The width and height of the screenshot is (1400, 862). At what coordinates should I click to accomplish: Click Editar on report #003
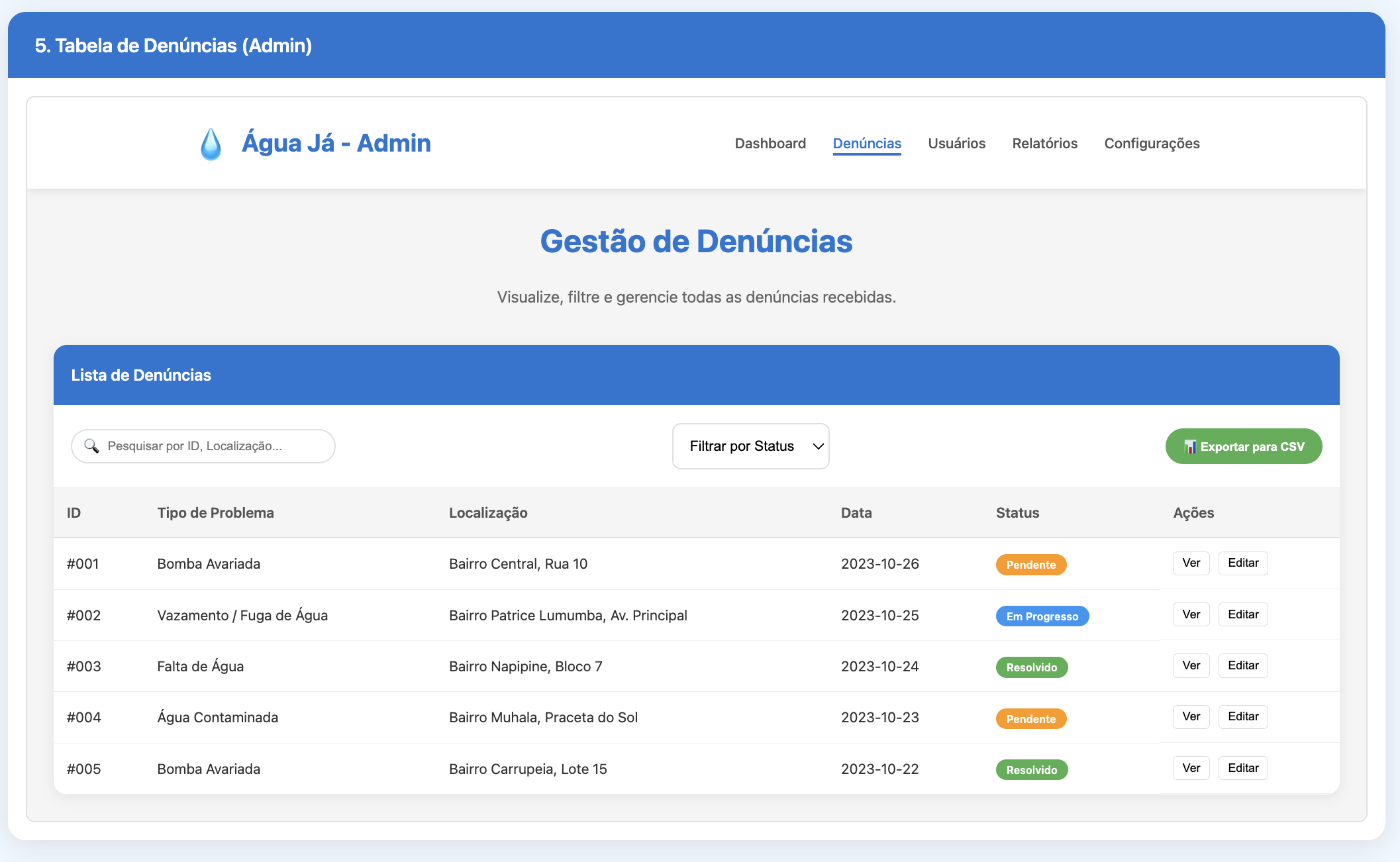[x=1243, y=665]
